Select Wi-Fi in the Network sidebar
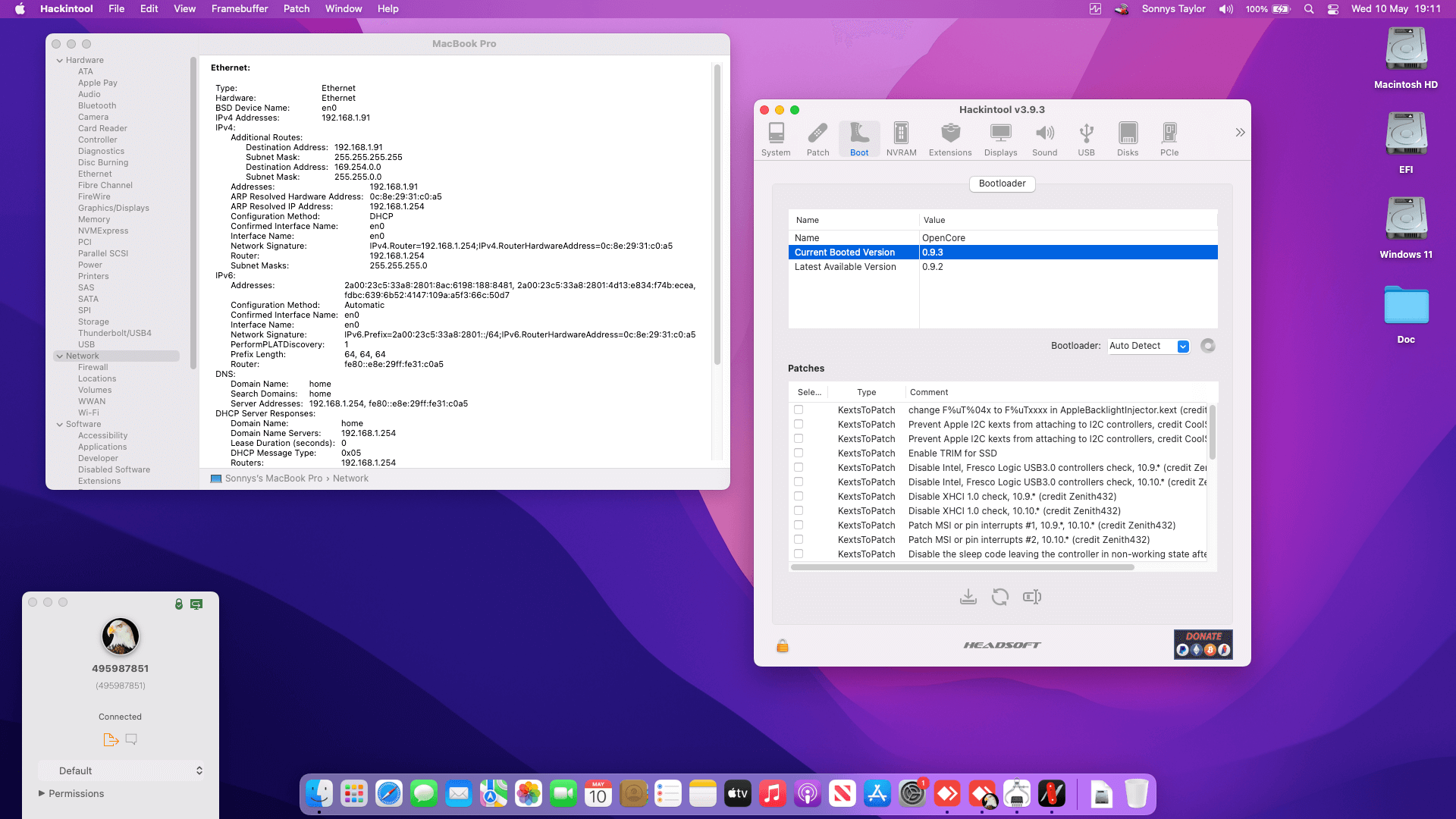The image size is (1456, 819). point(88,413)
